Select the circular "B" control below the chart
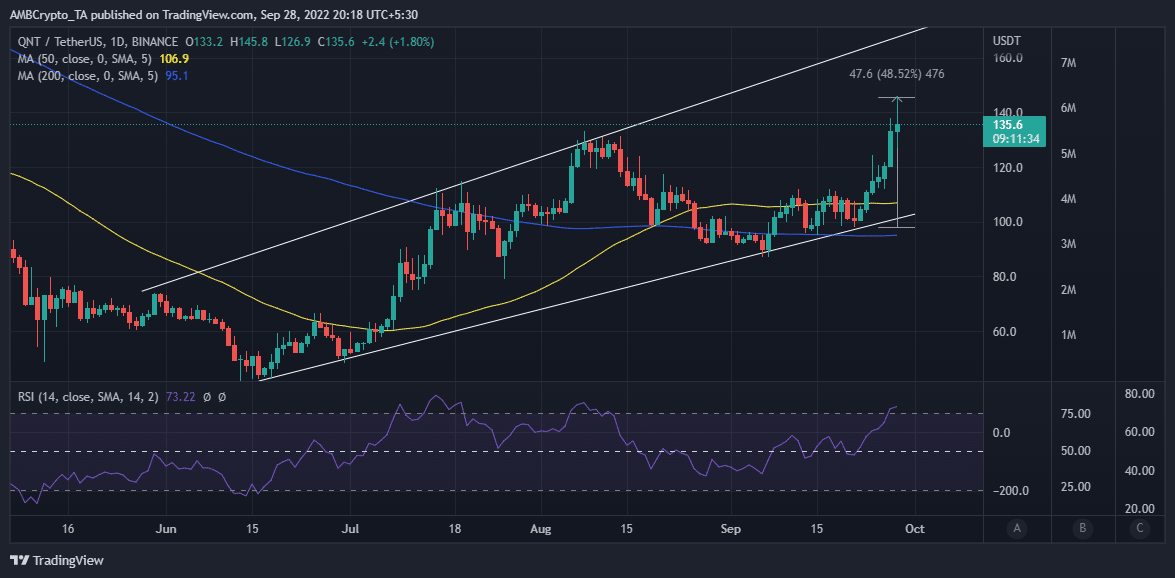 coord(1083,528)
